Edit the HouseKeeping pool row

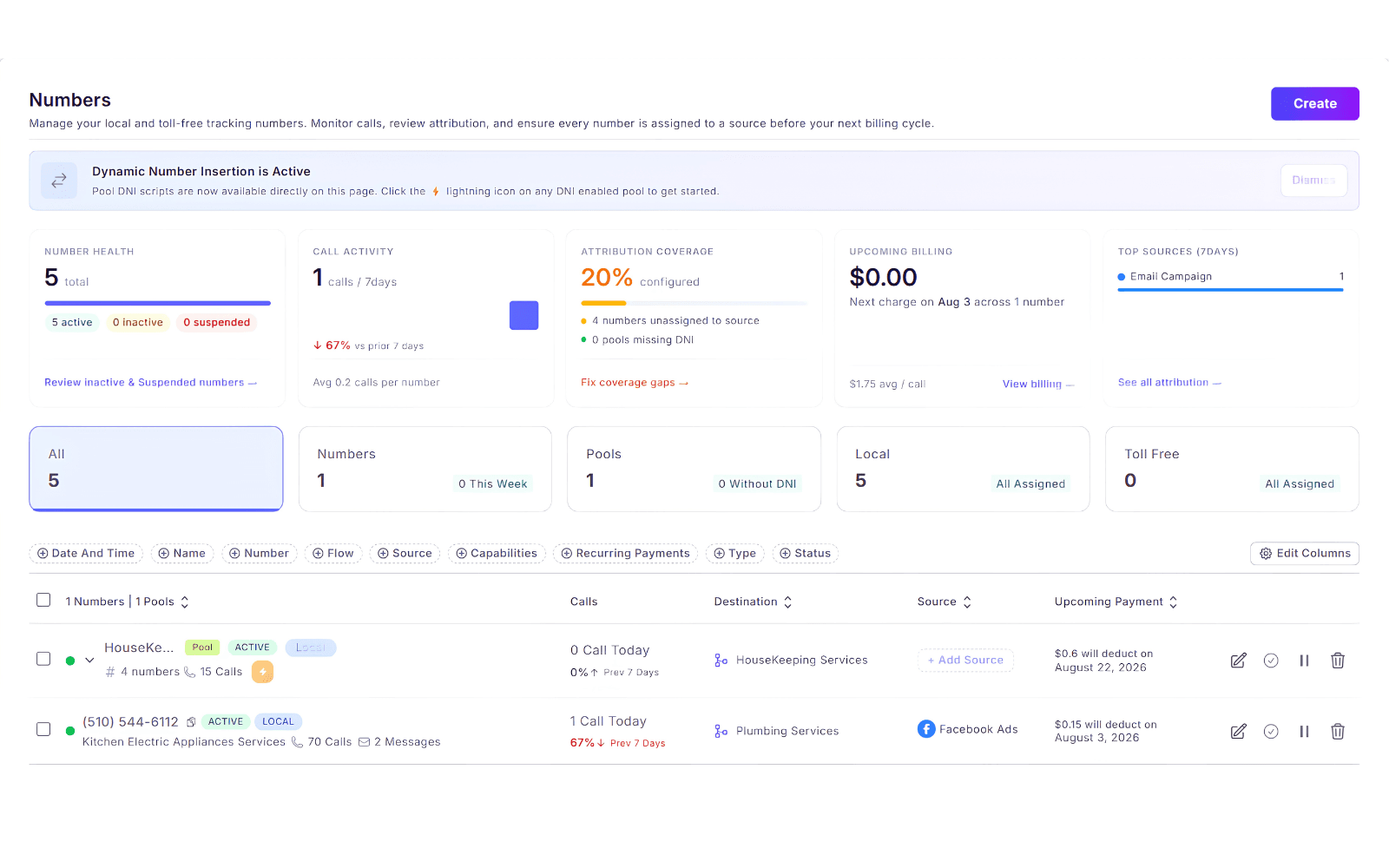click(1239, 661)
